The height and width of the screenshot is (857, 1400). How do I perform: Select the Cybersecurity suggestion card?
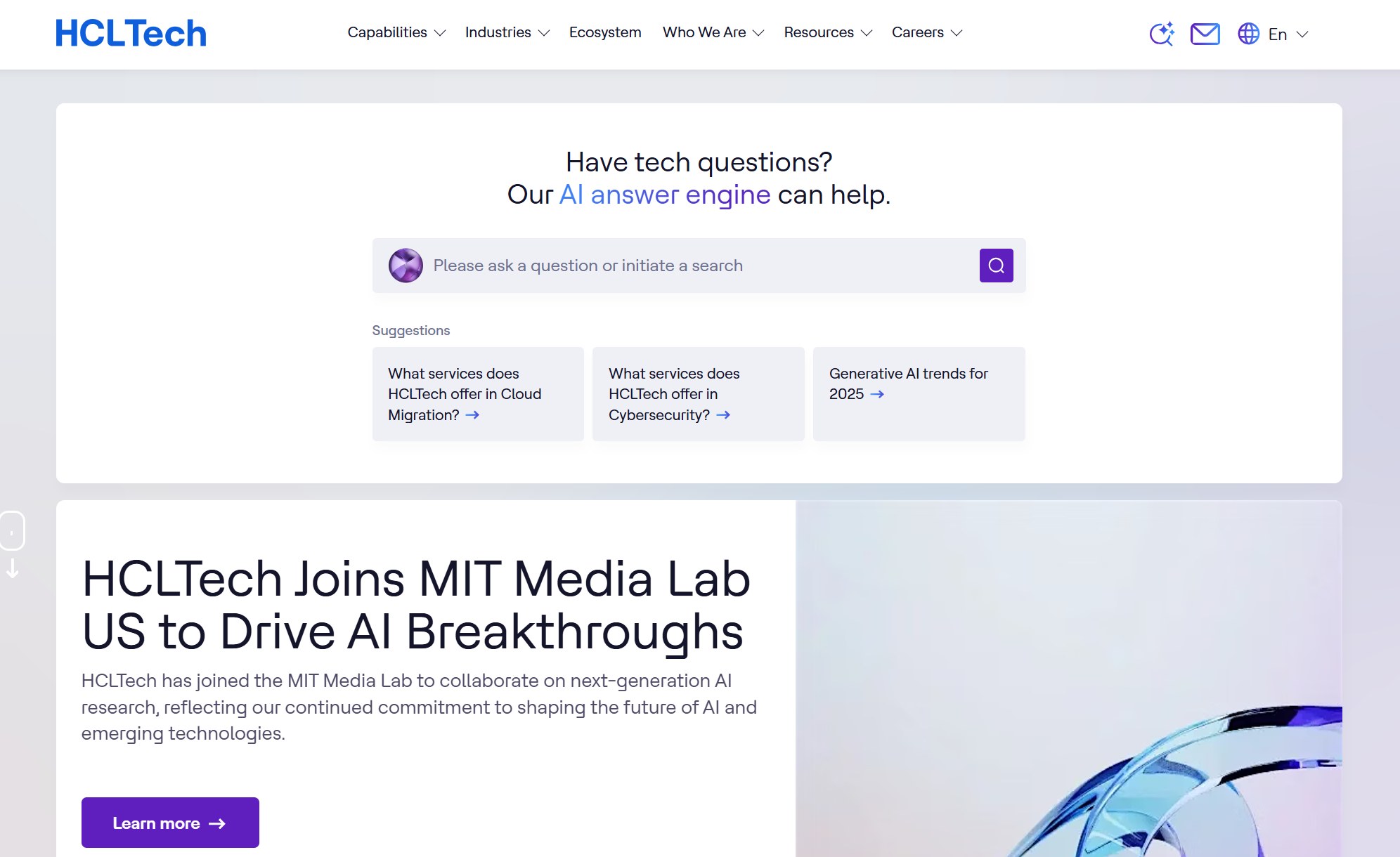pos(698,394)
